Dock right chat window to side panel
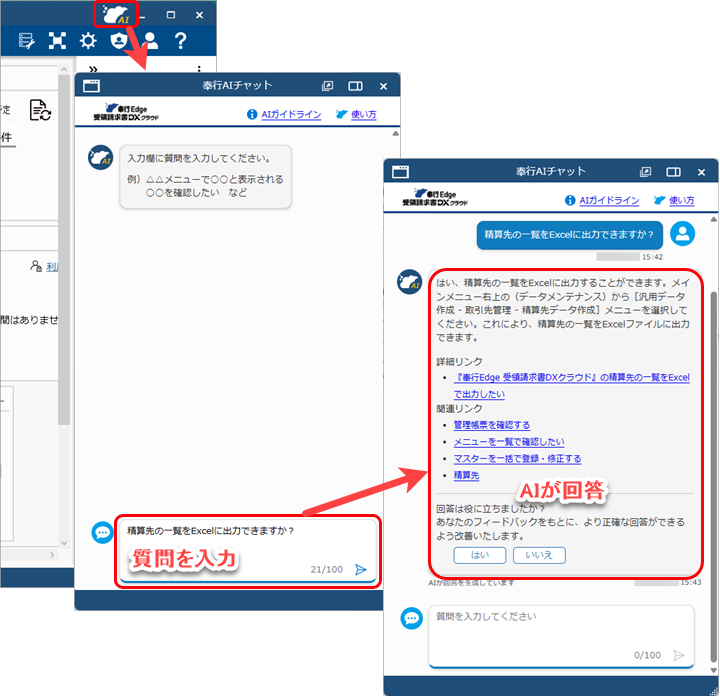The height and width of the screenshot is (696, 720). (x=674, y=172)
